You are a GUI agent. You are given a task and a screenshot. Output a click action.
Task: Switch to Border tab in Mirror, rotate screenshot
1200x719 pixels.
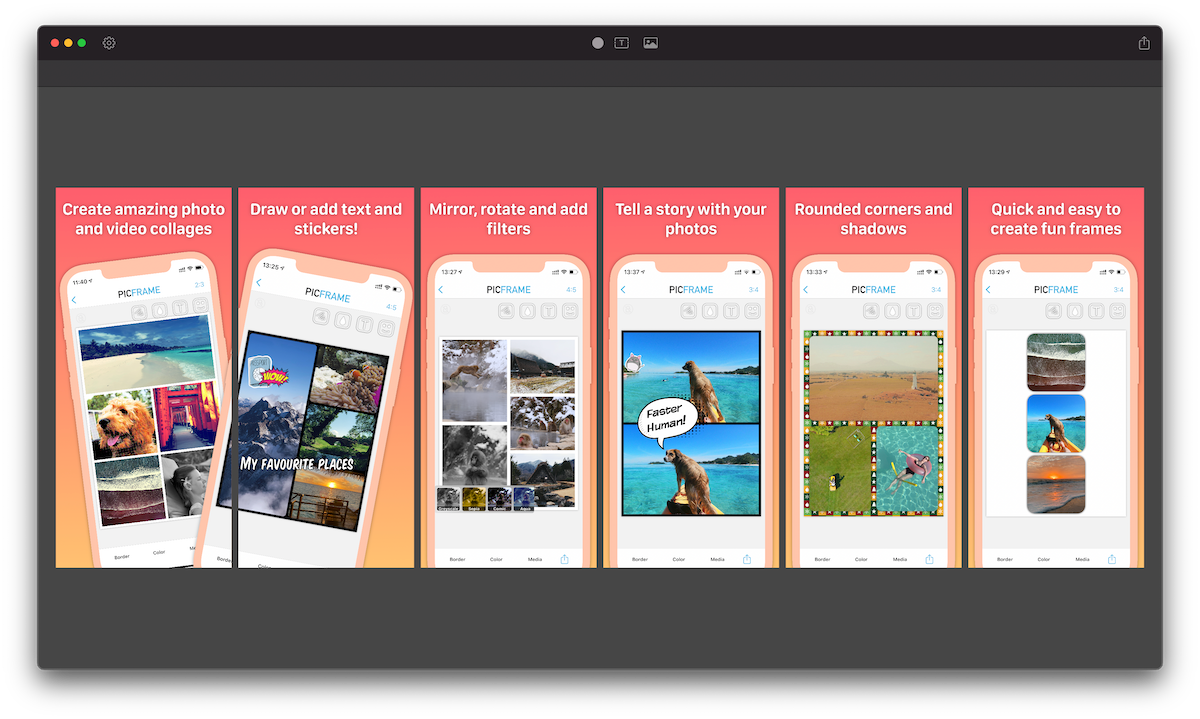(457, 559)
